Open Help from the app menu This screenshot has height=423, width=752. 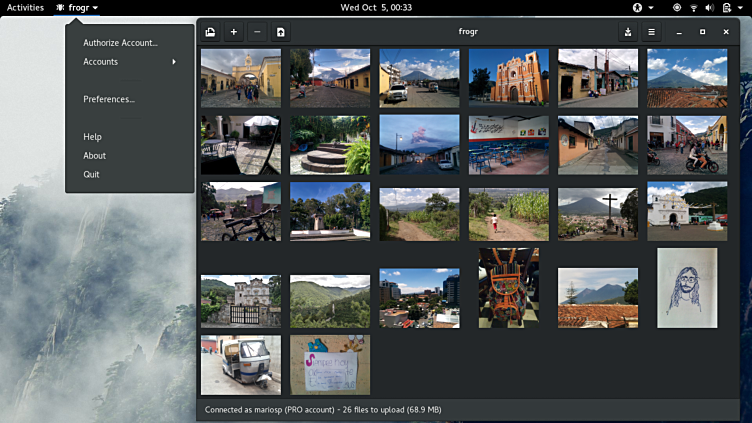pos(93,137)
